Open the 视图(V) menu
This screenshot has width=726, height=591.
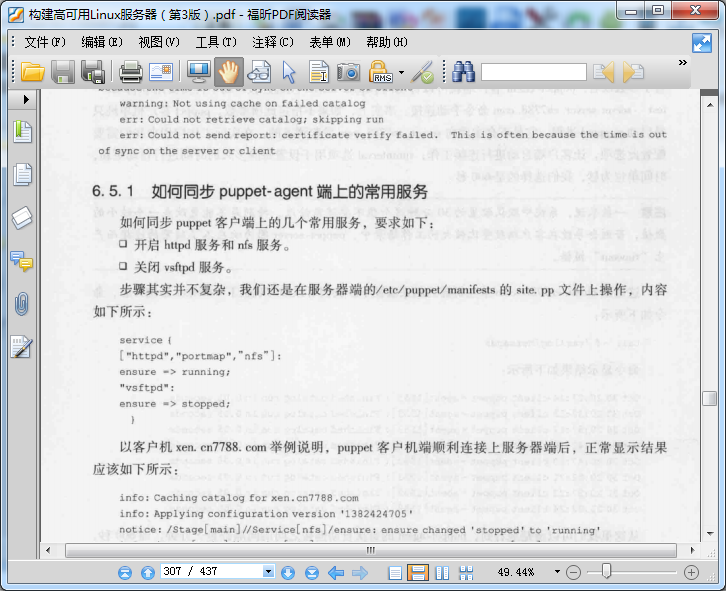(x=159, y=42)
